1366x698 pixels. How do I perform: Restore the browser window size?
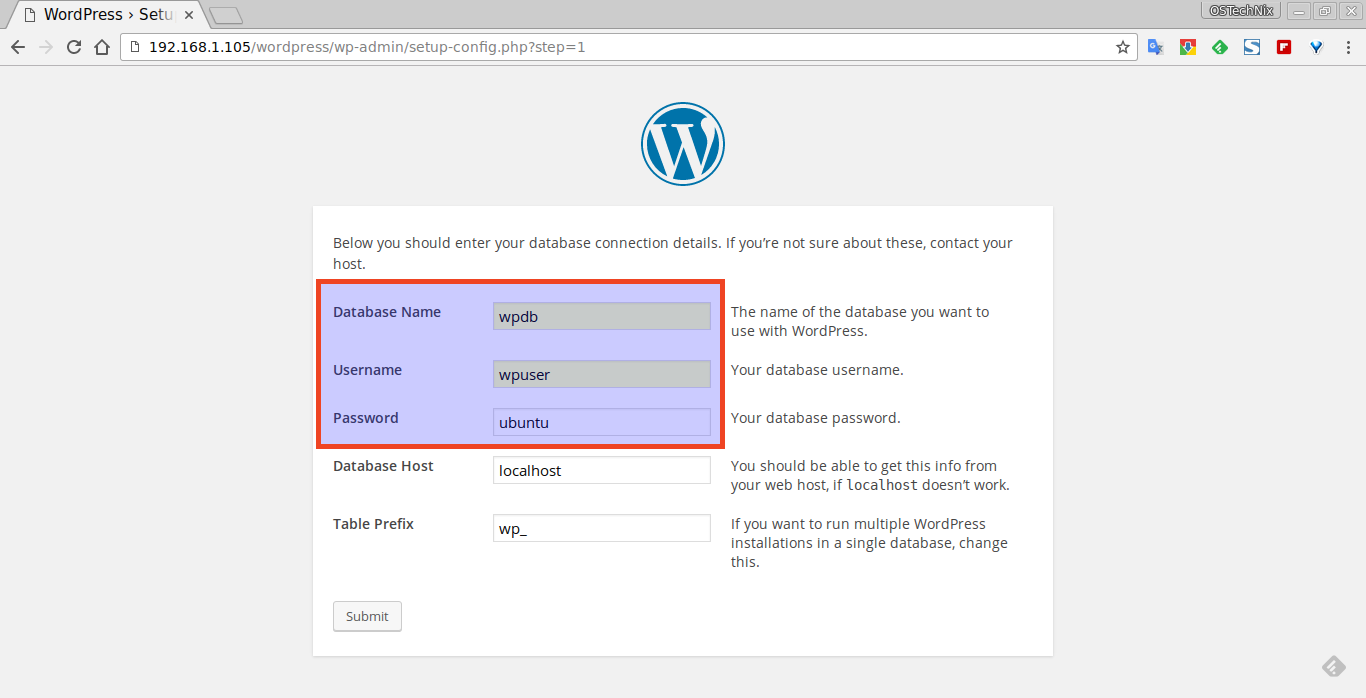[x=1325, y=10]
